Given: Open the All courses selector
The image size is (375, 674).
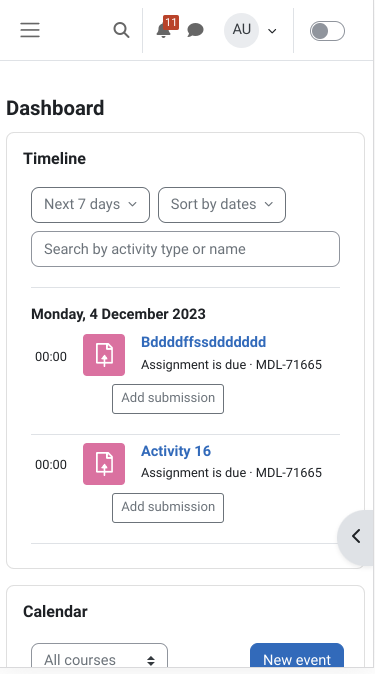Looking at the screenshot, I should click(x=99, y=659).
